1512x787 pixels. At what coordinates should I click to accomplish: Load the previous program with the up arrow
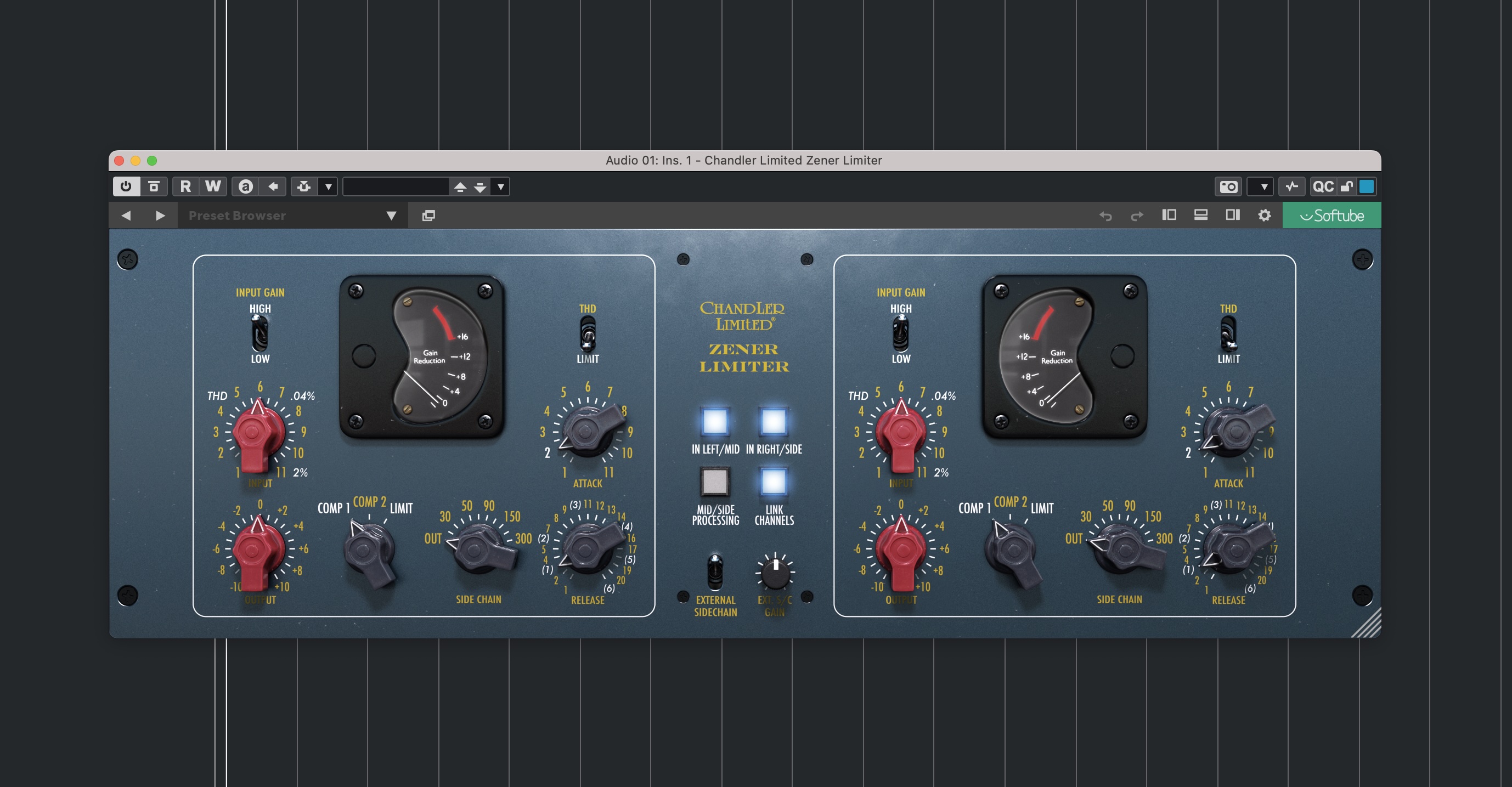pyautogui.click(x=460, y=187)
